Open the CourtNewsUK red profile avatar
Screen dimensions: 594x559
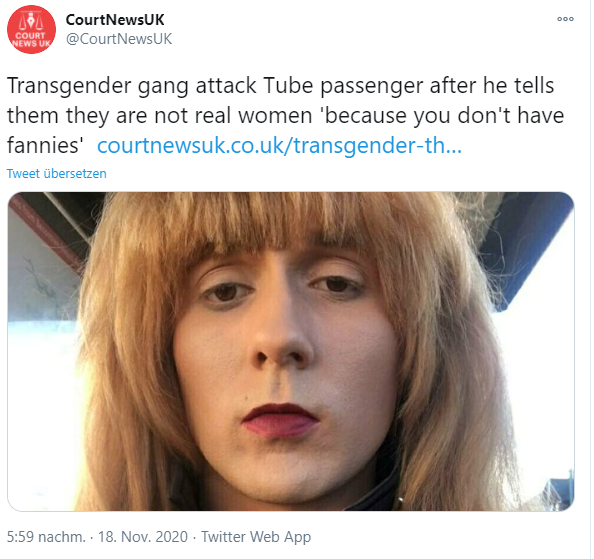pos(31,29)
